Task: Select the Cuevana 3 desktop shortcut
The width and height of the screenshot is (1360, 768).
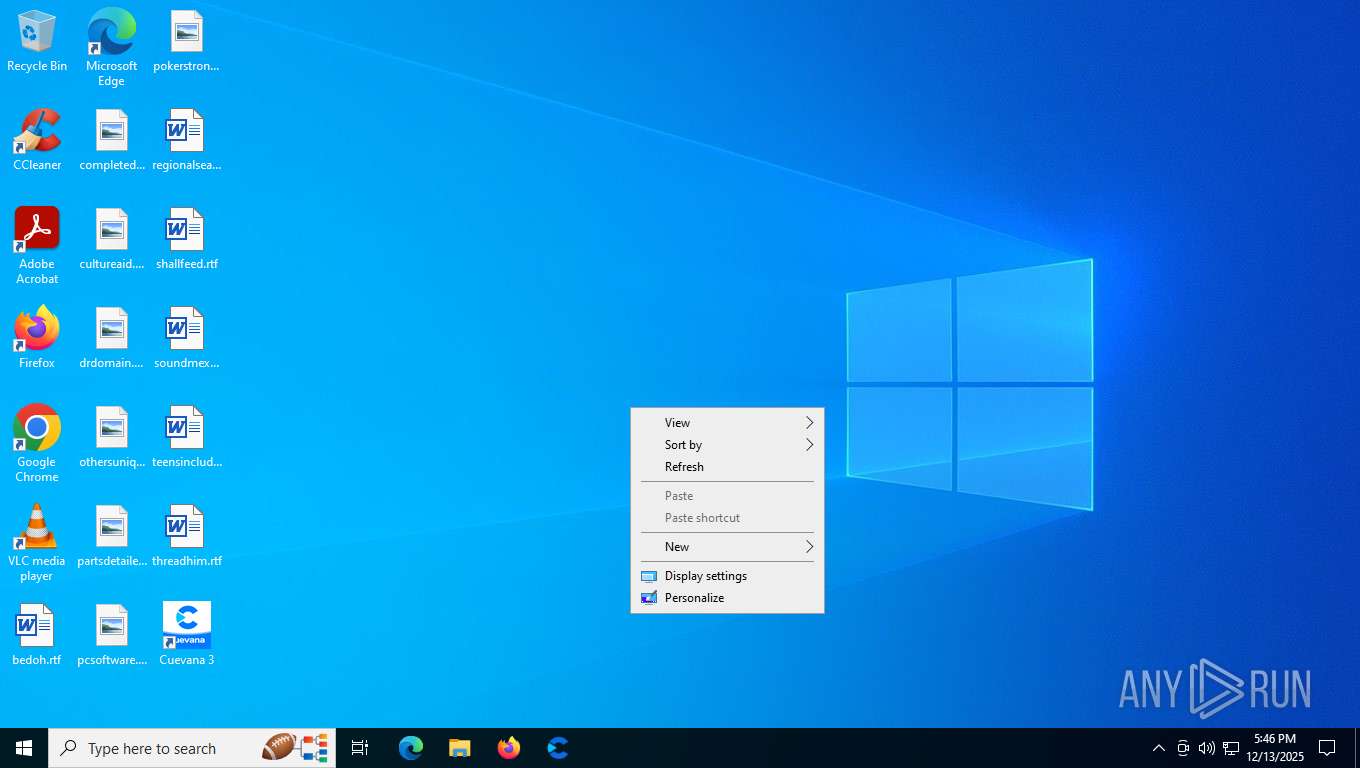Action: coord(186,635)
